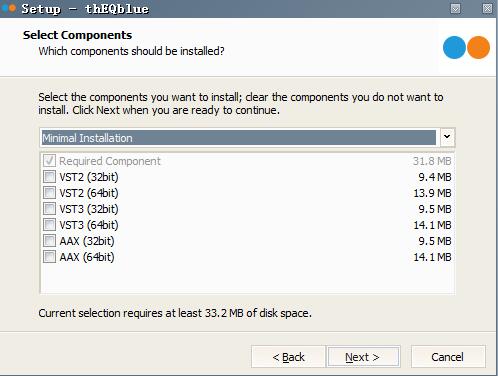
Task: Click the AAX (64bit) 14.1 MB size
Action: coord(432,257)
